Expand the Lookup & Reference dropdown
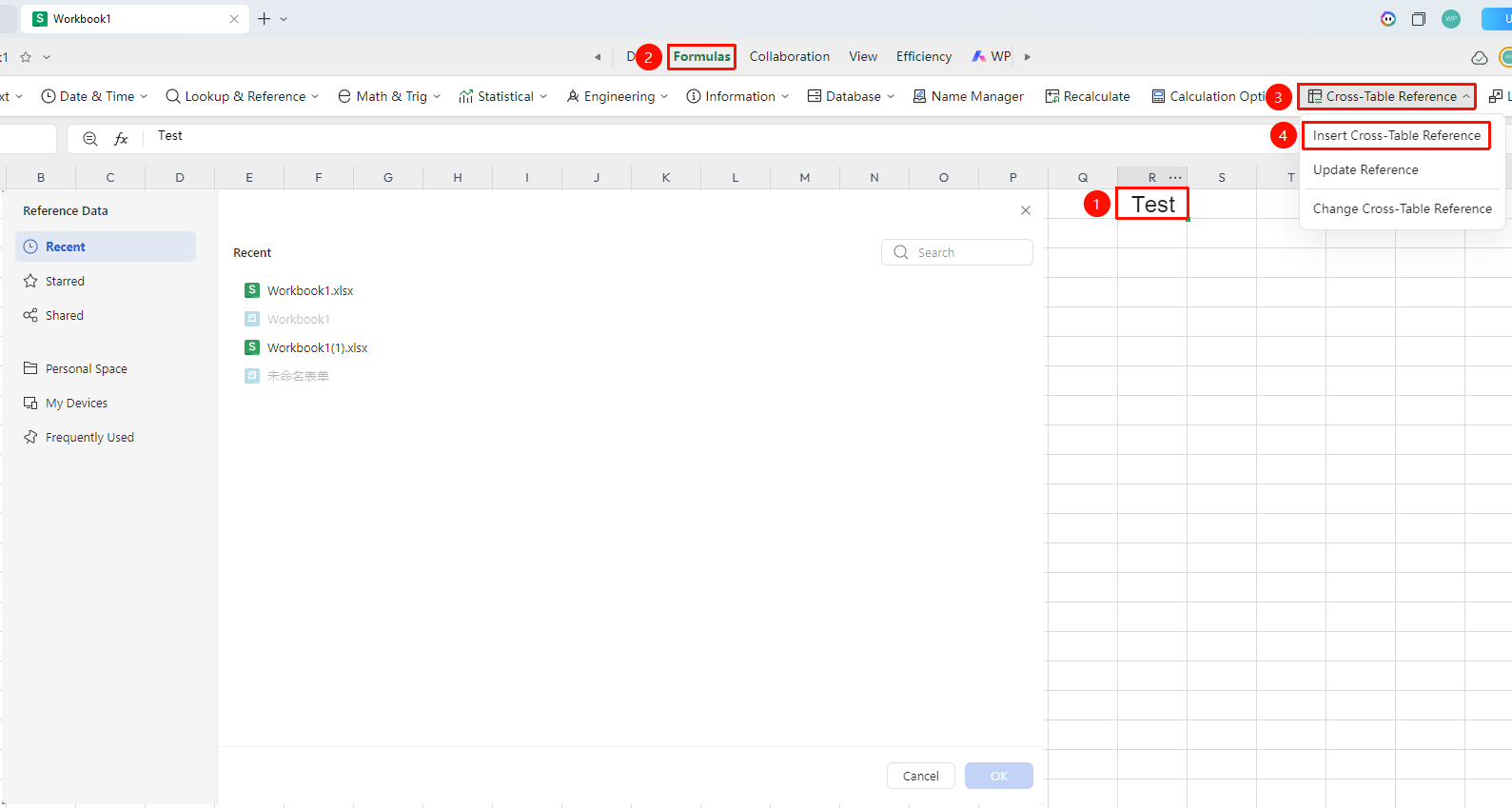Screen dimensions: 1512x808 pyautogui.click(x=242, y=96)
